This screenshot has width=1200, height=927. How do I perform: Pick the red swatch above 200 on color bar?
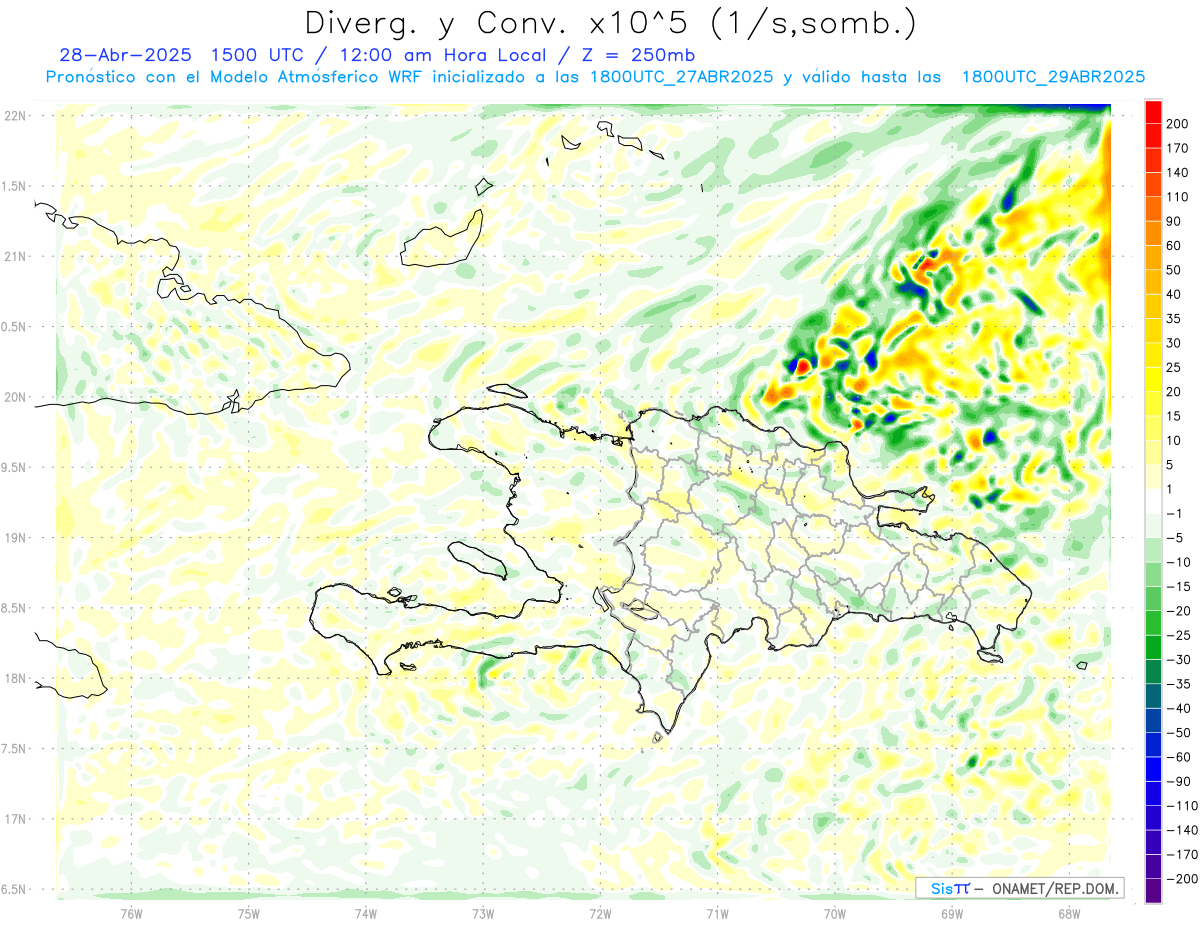[1153, 112]
